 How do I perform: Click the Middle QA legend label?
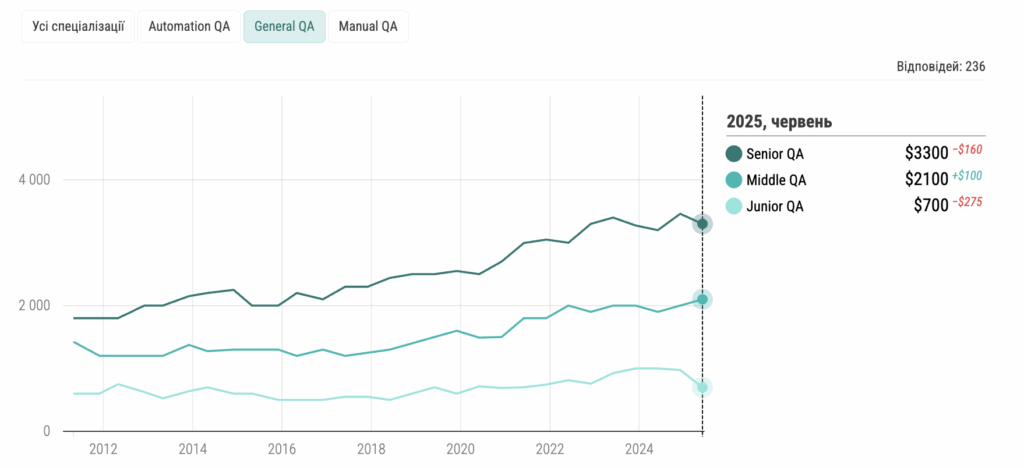point(776,180)
